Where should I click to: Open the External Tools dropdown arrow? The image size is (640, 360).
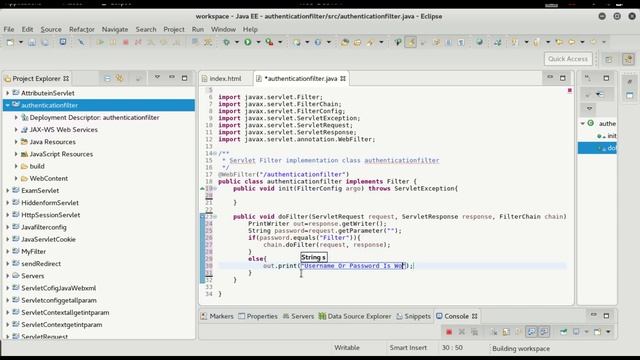click(x=280, y=42)
